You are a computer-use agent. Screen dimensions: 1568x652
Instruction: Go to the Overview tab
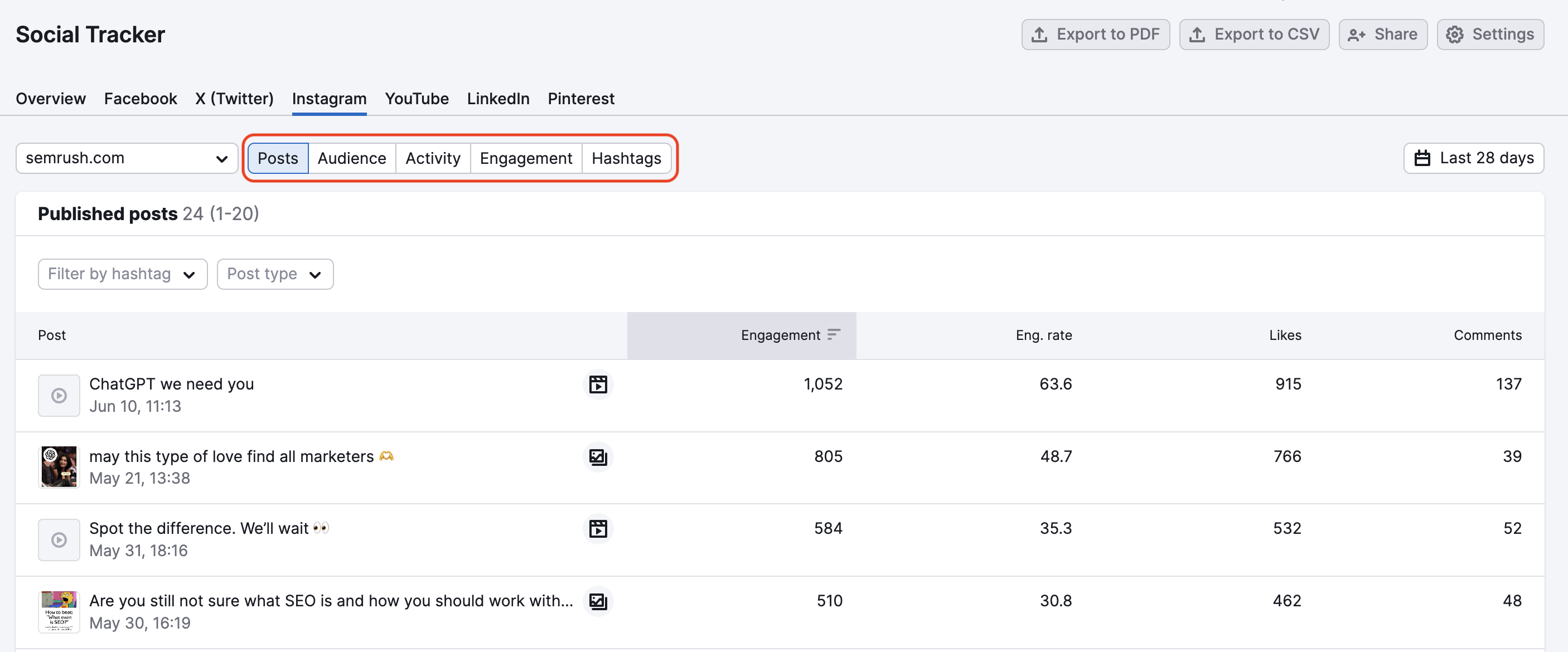[x=51, y=99]
